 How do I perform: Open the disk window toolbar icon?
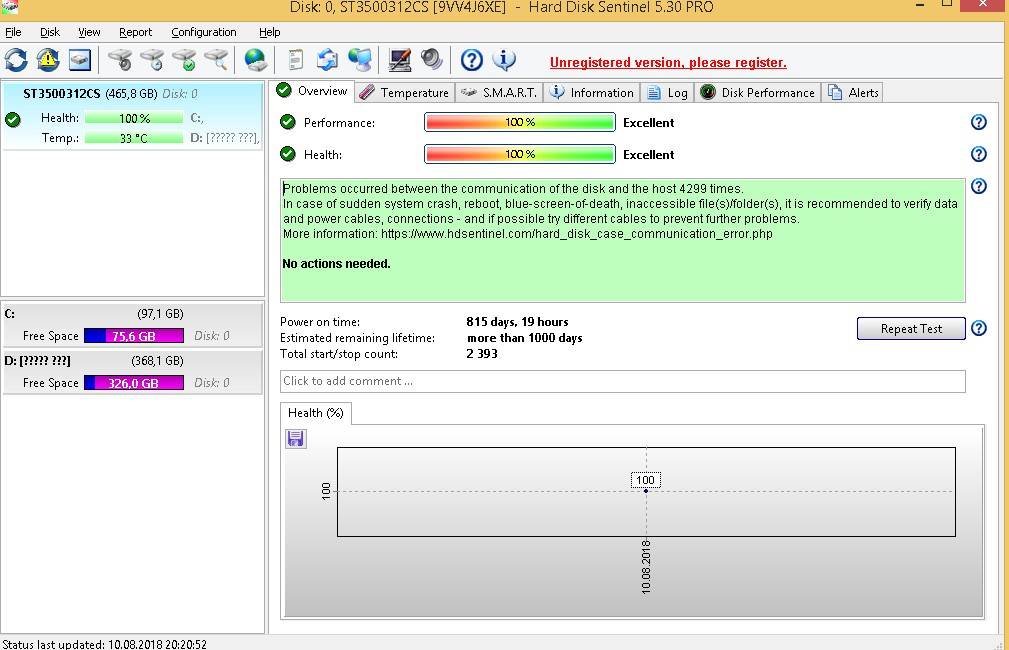click(x=79, y=60)
